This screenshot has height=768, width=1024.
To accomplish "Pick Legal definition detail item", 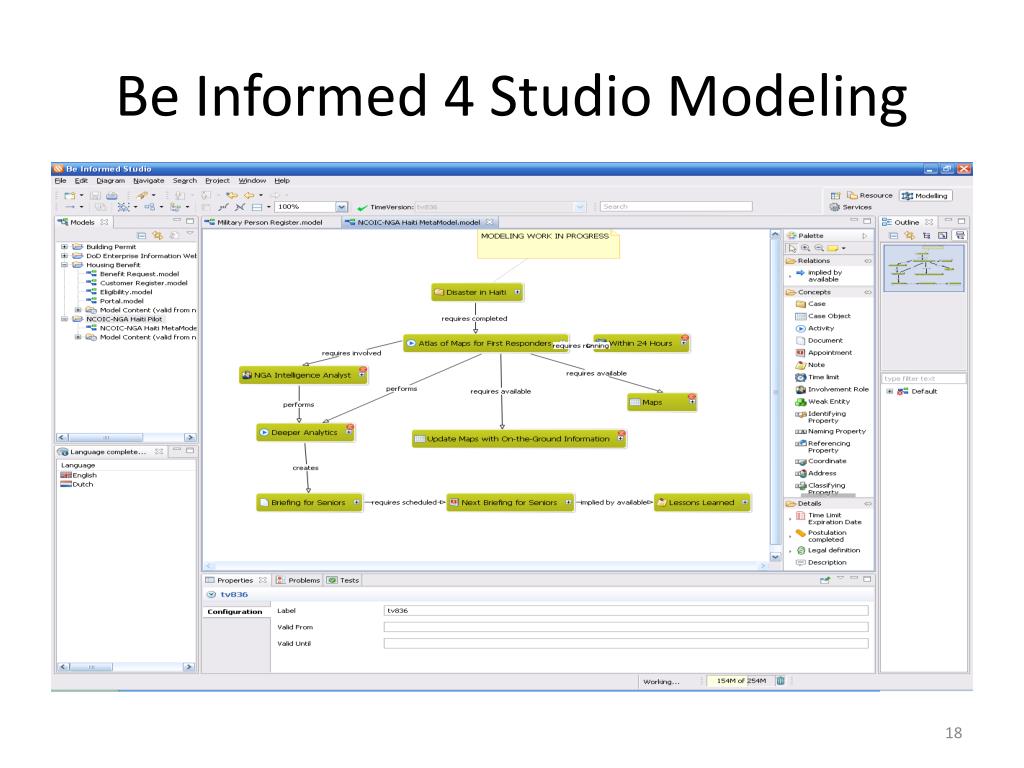I will [828, 551].
